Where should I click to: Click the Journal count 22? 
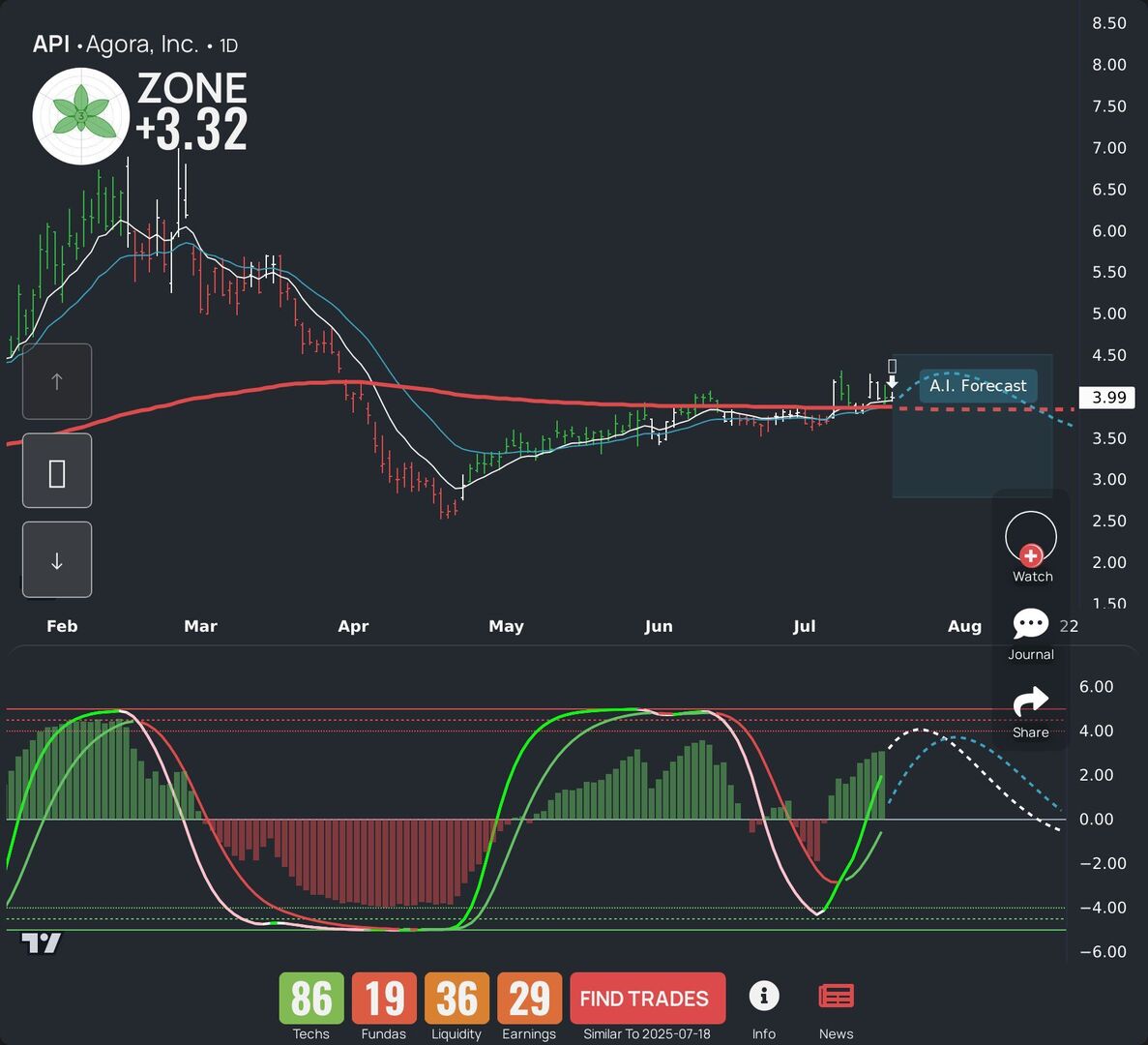coord(1069,626)
